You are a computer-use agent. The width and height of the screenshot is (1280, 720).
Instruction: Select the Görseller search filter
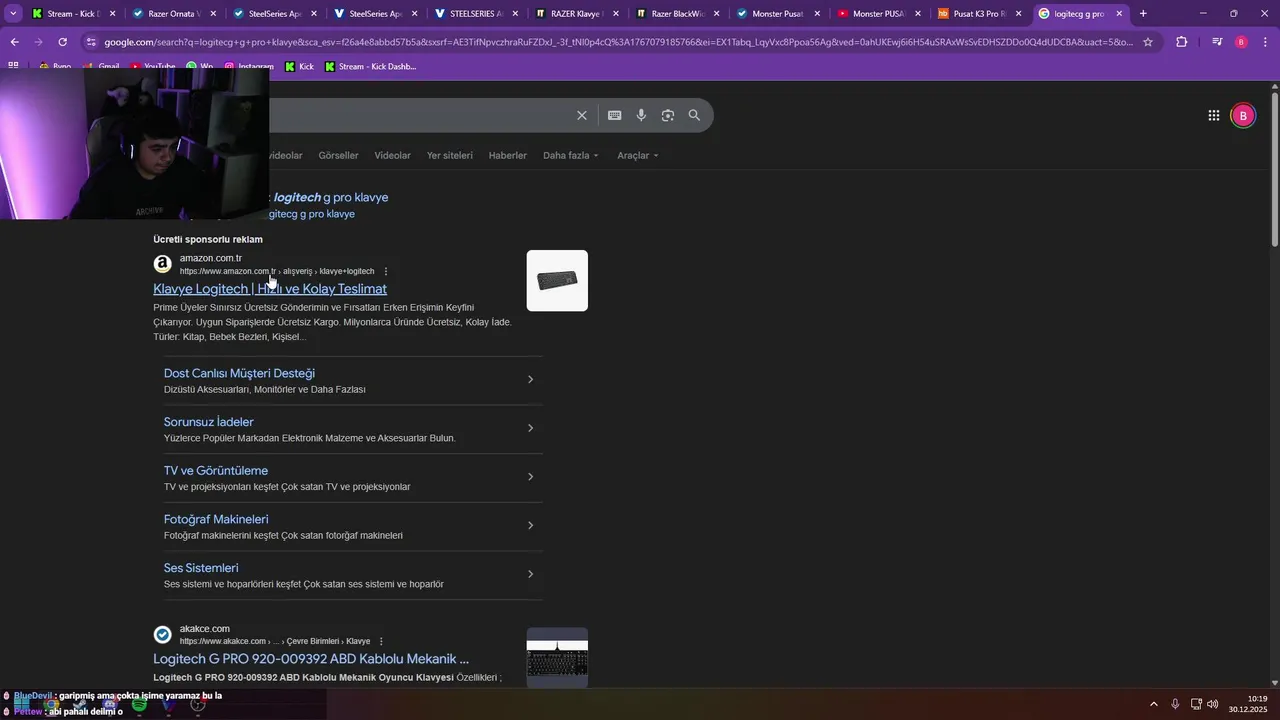pos(338,155)
